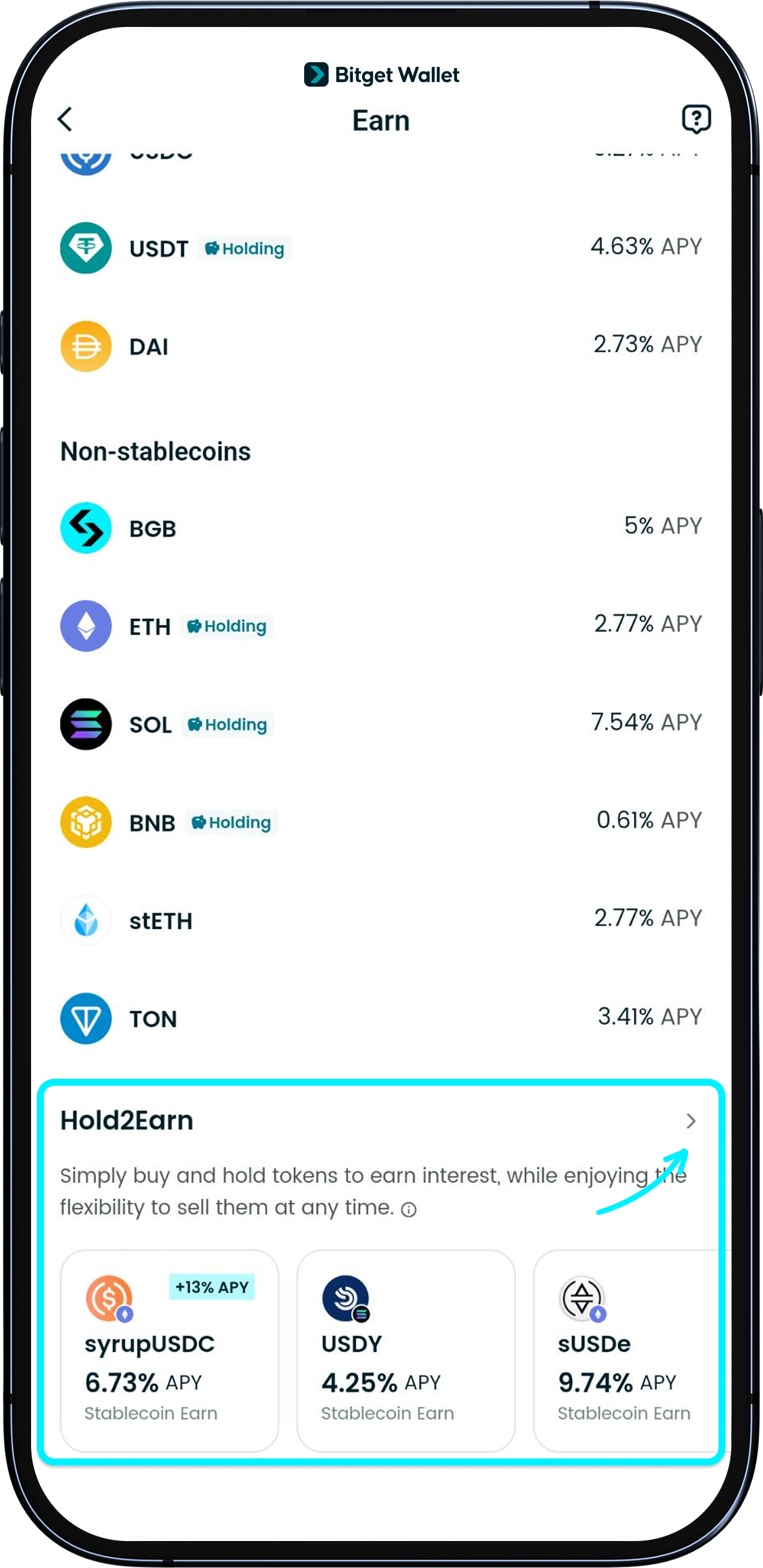Click the SOL token icon

pos(86,724)
